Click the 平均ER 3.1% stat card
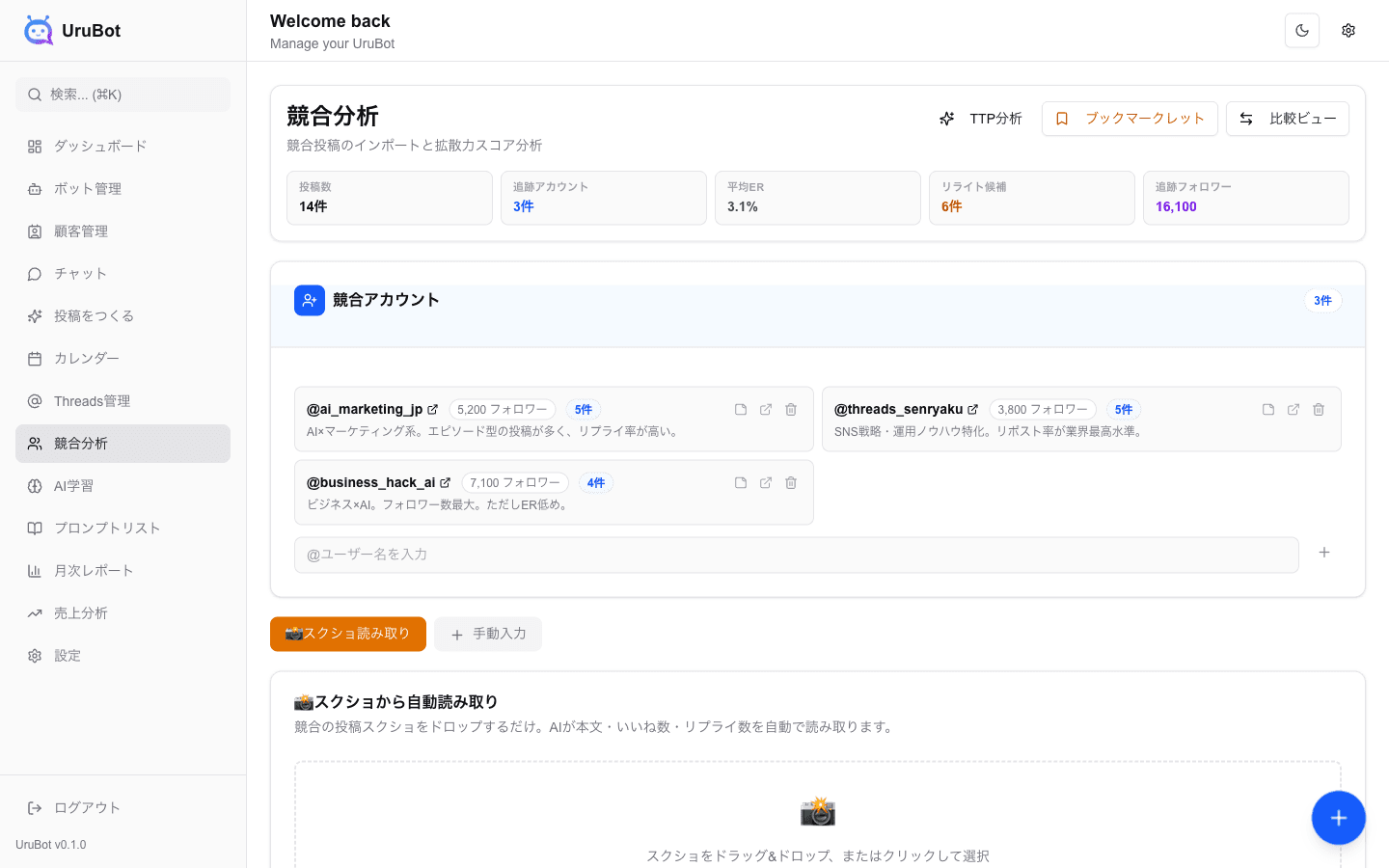Viewport: 1389px width, 868px height. click(818, 198)
